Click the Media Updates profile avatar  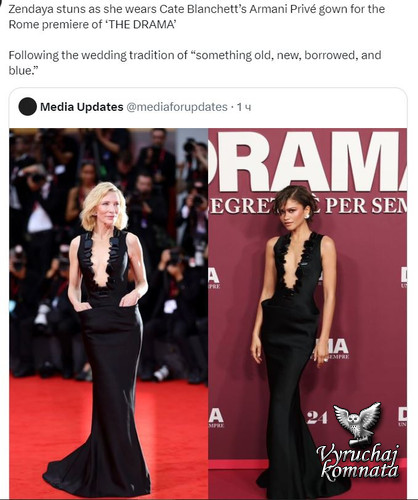click(x=27, y=107)
